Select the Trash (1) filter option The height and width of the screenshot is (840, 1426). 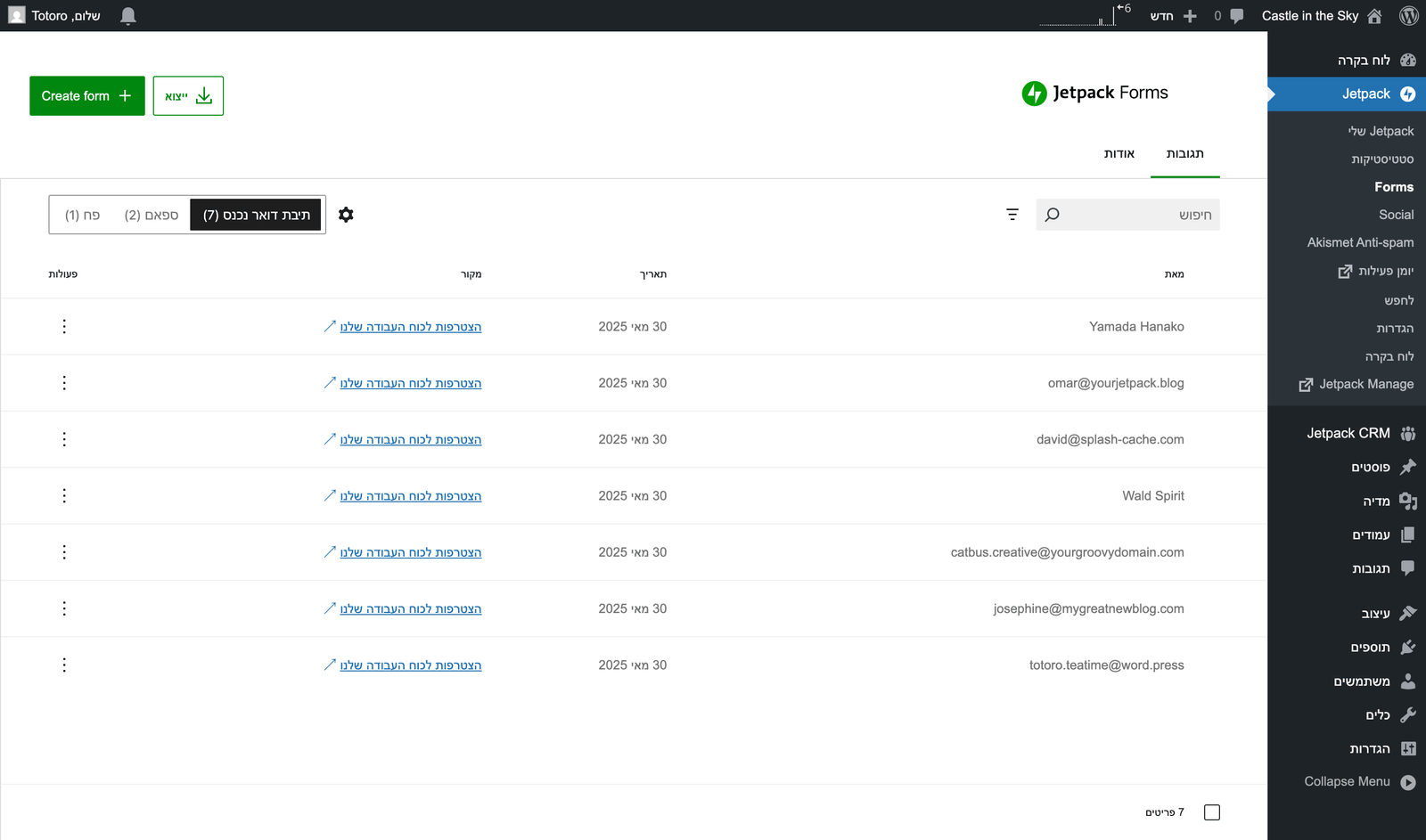pyautogui.click(x=82, y=215)
